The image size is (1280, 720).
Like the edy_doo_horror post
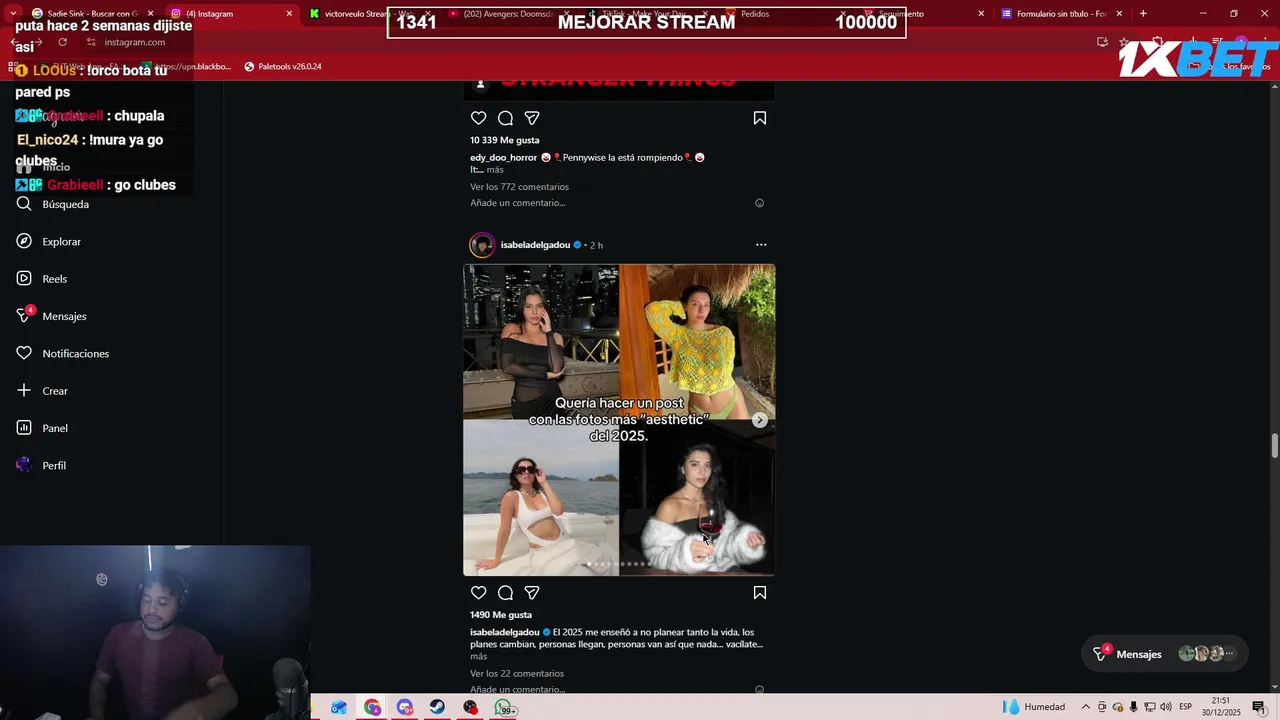pyautogui.click(x=479, y=118)
